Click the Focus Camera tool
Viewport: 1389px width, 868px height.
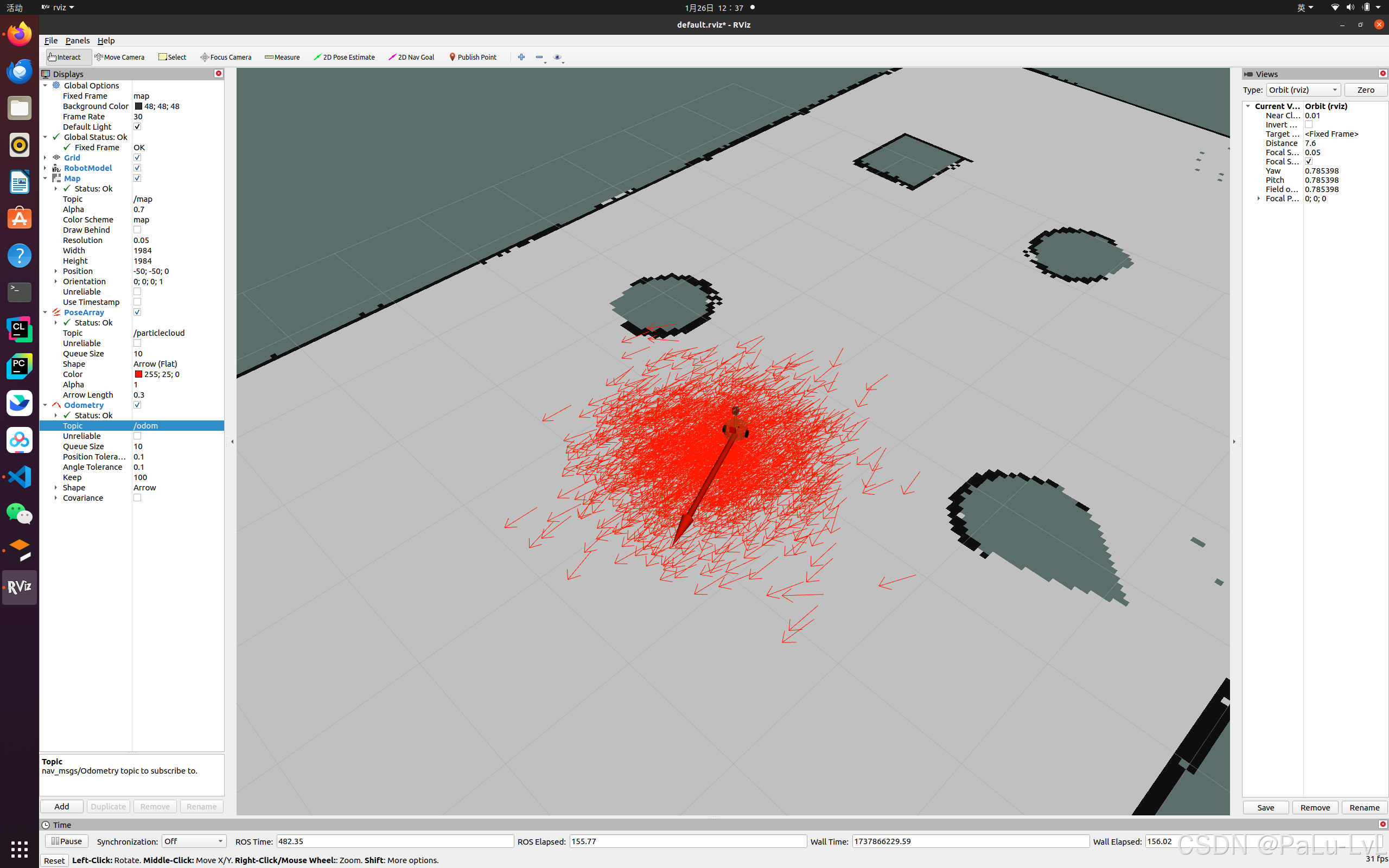[226, 57]
